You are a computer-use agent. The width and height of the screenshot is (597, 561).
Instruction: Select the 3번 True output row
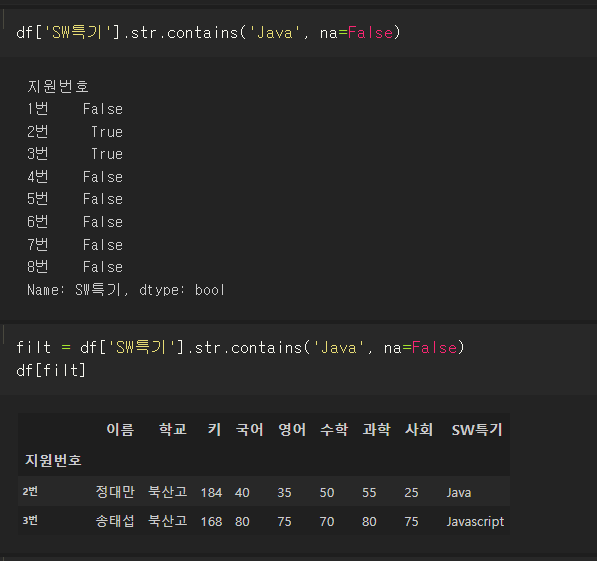tap(75, 154)
